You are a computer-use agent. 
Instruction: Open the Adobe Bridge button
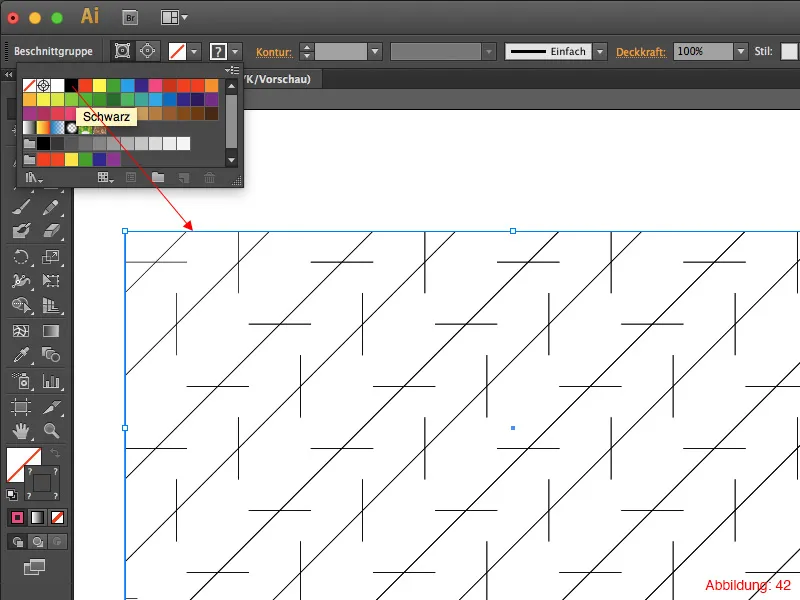click(130, 18)
